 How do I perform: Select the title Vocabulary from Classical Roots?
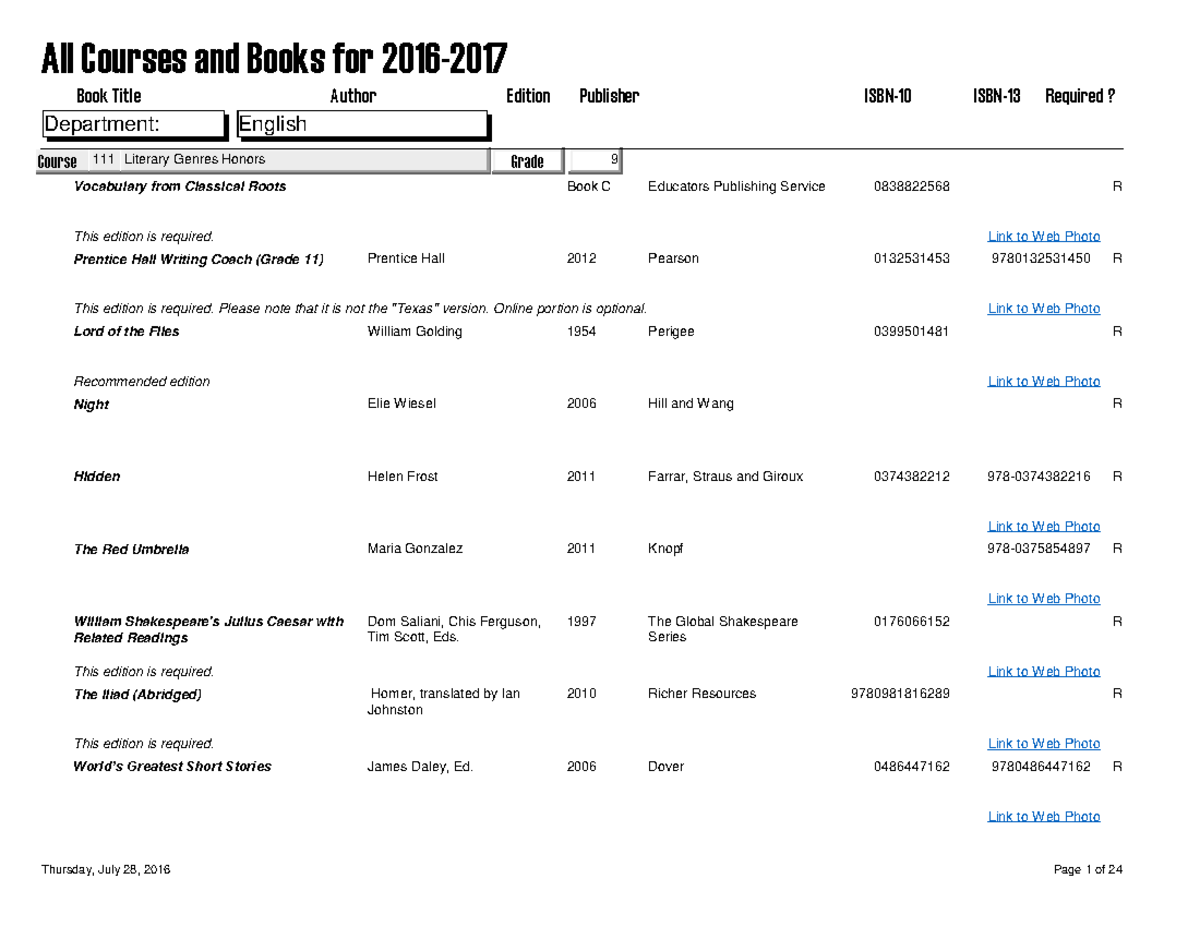(179, 186)
